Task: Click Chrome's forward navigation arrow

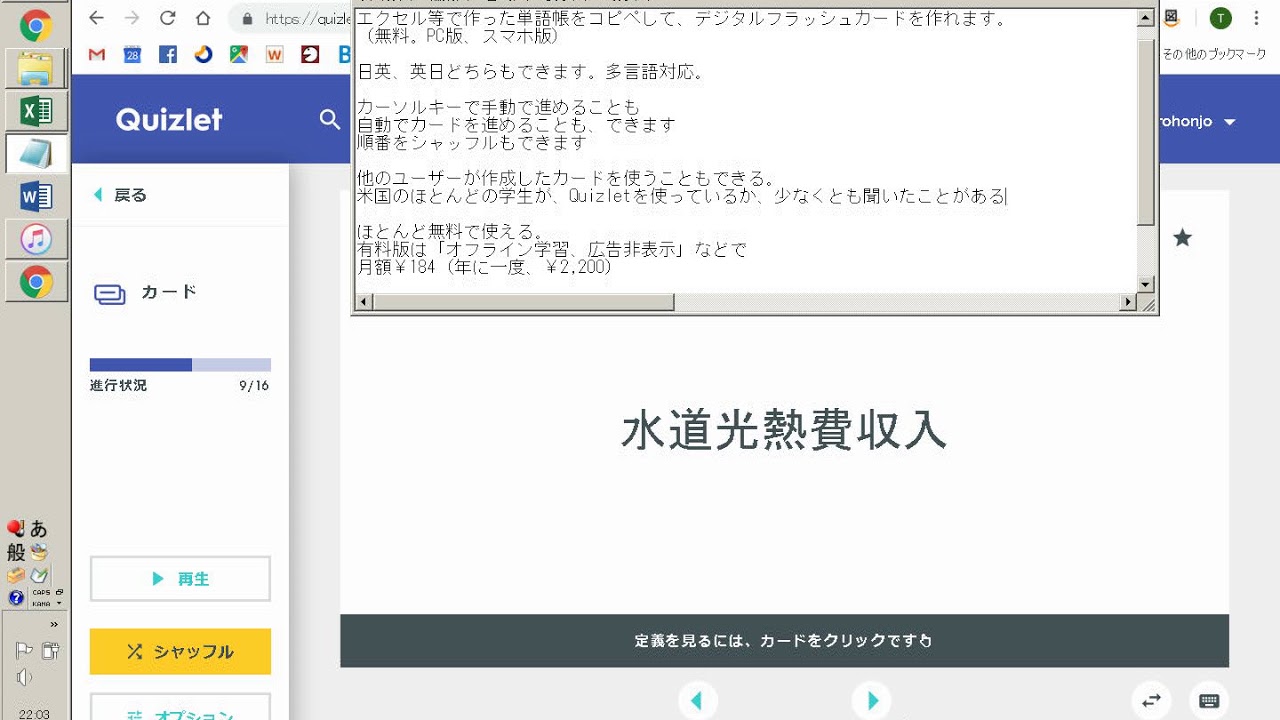Action: point(132,18)
